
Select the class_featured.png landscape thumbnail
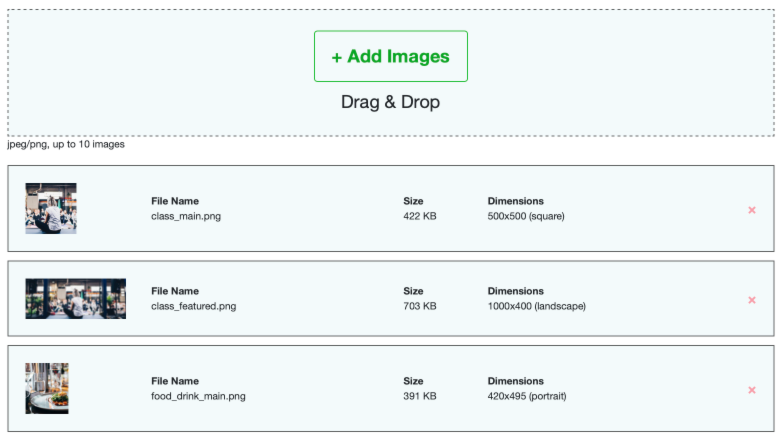pos(76,299)
